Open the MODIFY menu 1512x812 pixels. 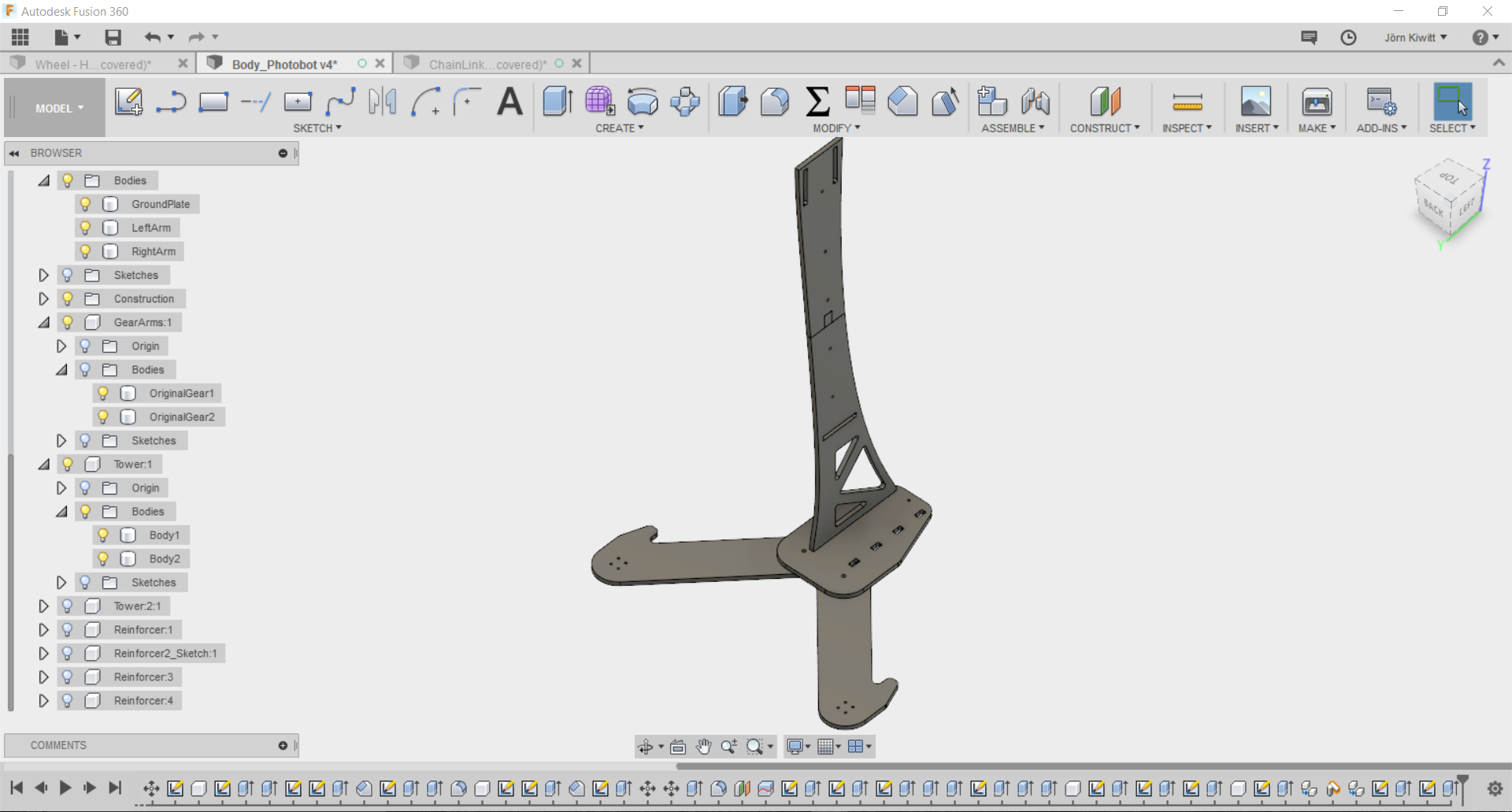click(836, 128)
